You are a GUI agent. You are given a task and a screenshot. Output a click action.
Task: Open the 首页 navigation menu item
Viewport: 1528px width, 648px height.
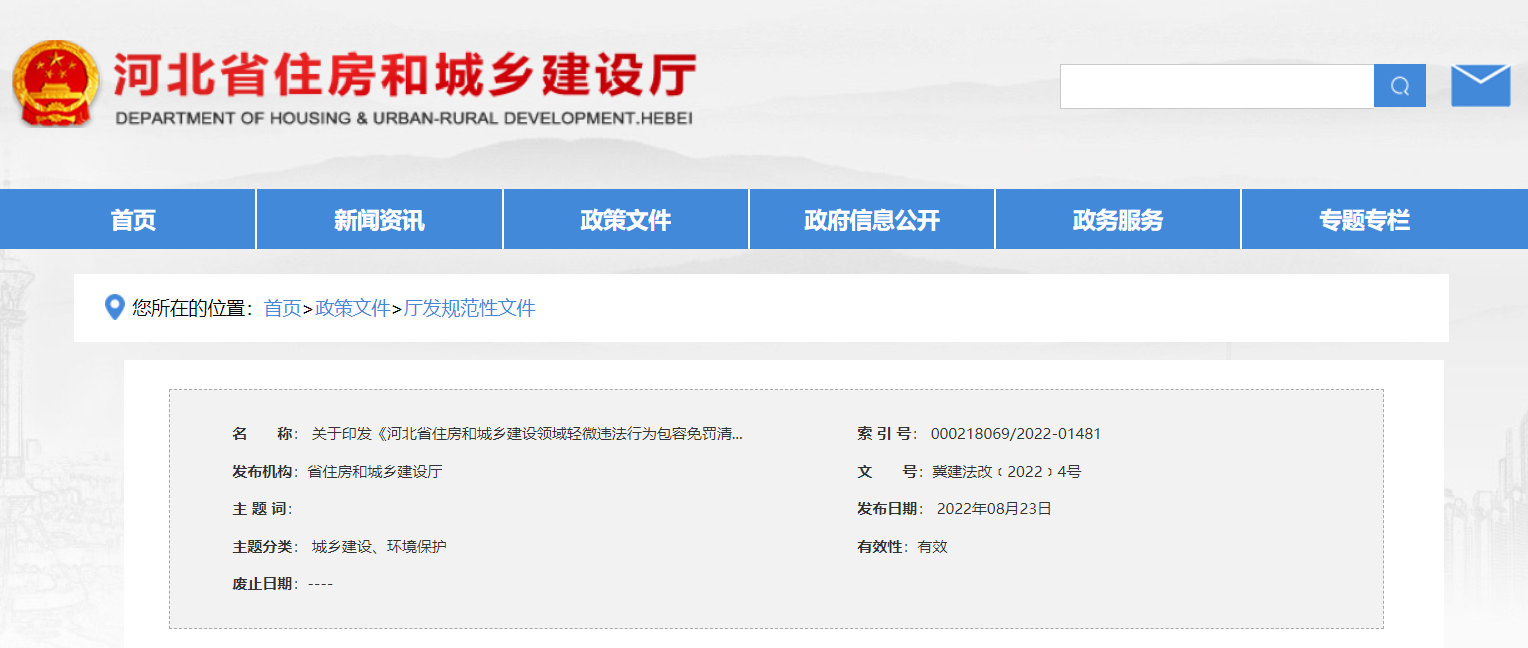pos(133,220)
